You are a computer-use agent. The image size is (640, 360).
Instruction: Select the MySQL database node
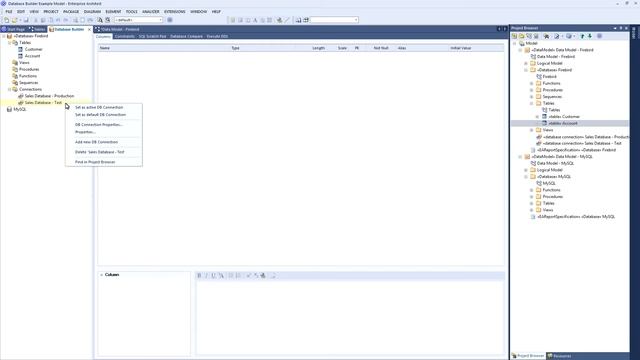pyautogui.click(x=20, y=109)
